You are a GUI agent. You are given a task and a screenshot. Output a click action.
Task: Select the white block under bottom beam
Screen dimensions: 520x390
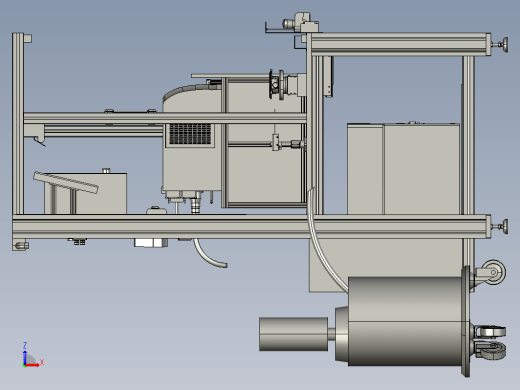[x=151, y=243]
